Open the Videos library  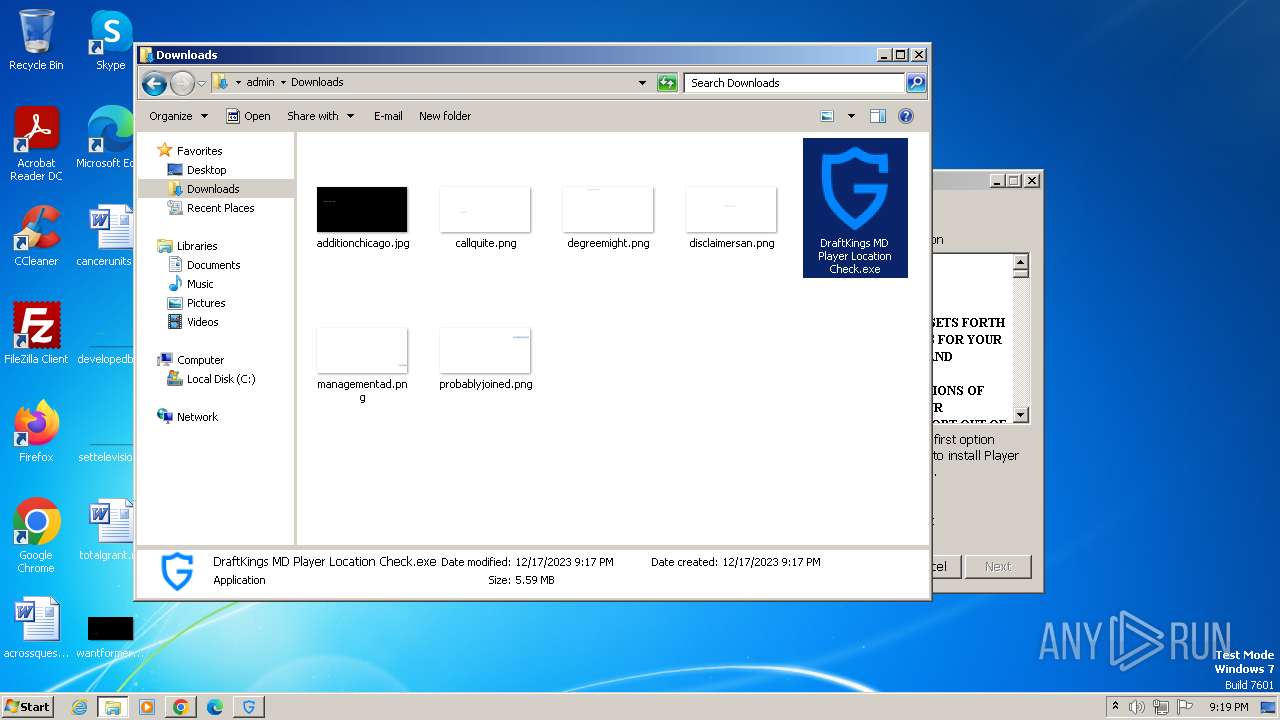click(202, 322)
